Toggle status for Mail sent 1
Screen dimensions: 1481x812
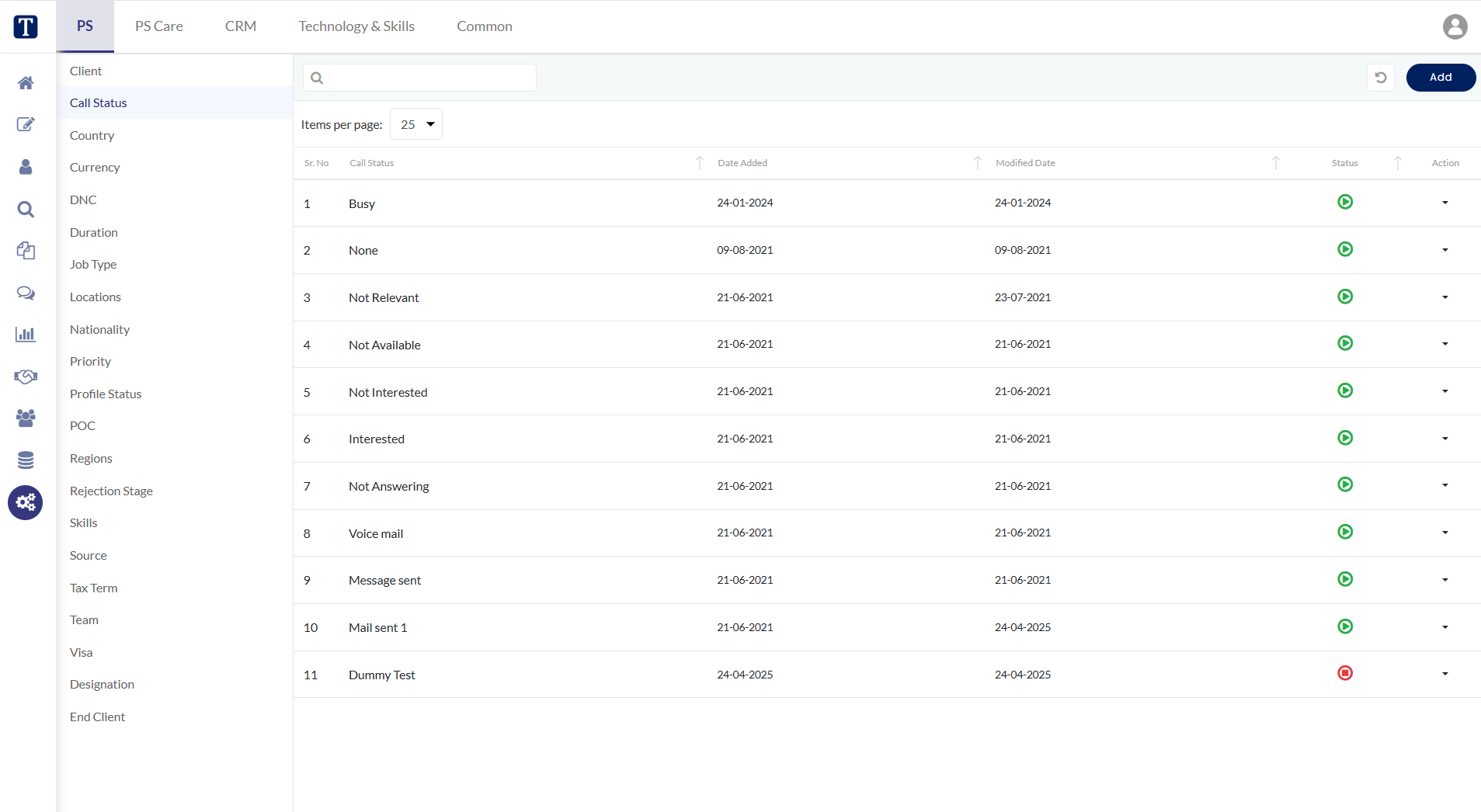pyautogui.click(x=1345, y=626)
